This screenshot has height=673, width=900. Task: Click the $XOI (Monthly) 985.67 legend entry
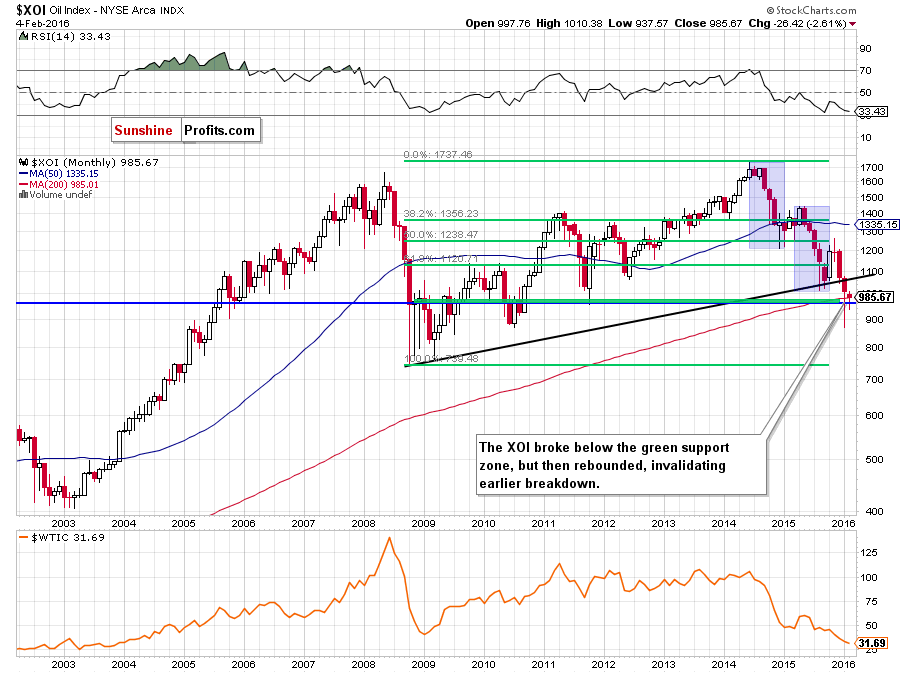coord(94,162)
